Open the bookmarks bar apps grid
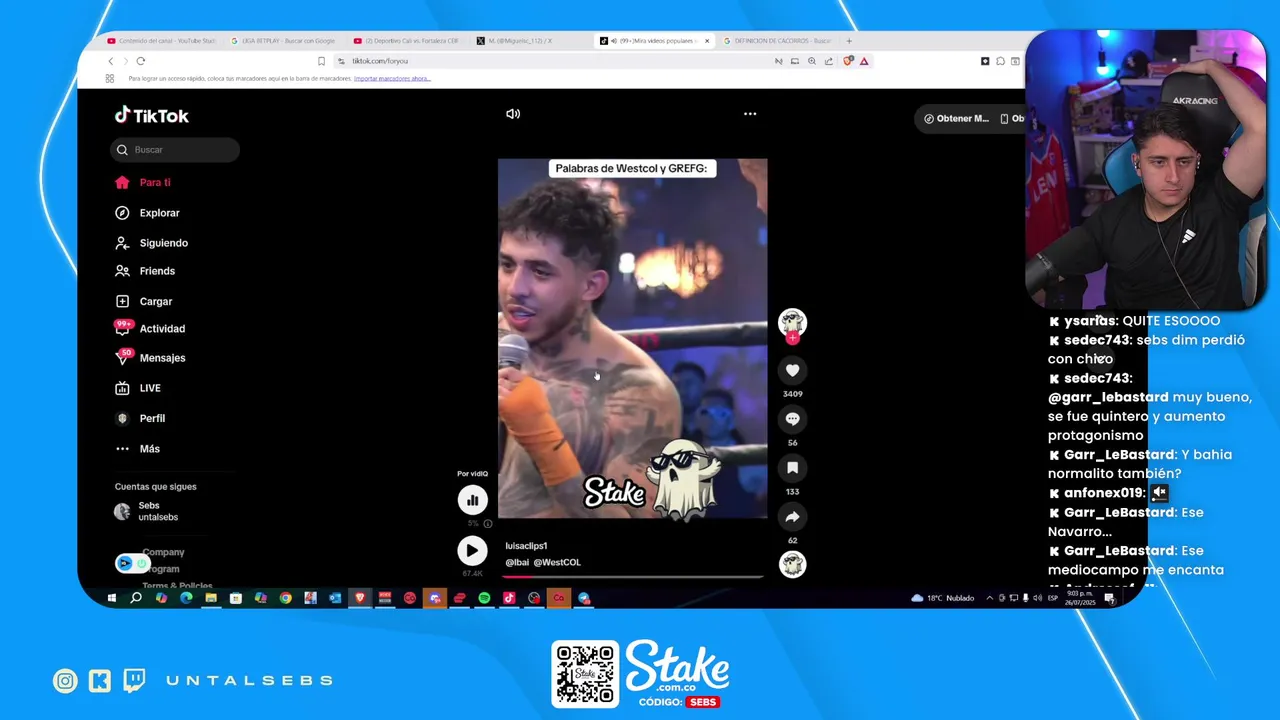The image size is (1280, 720). click(110, 78)
